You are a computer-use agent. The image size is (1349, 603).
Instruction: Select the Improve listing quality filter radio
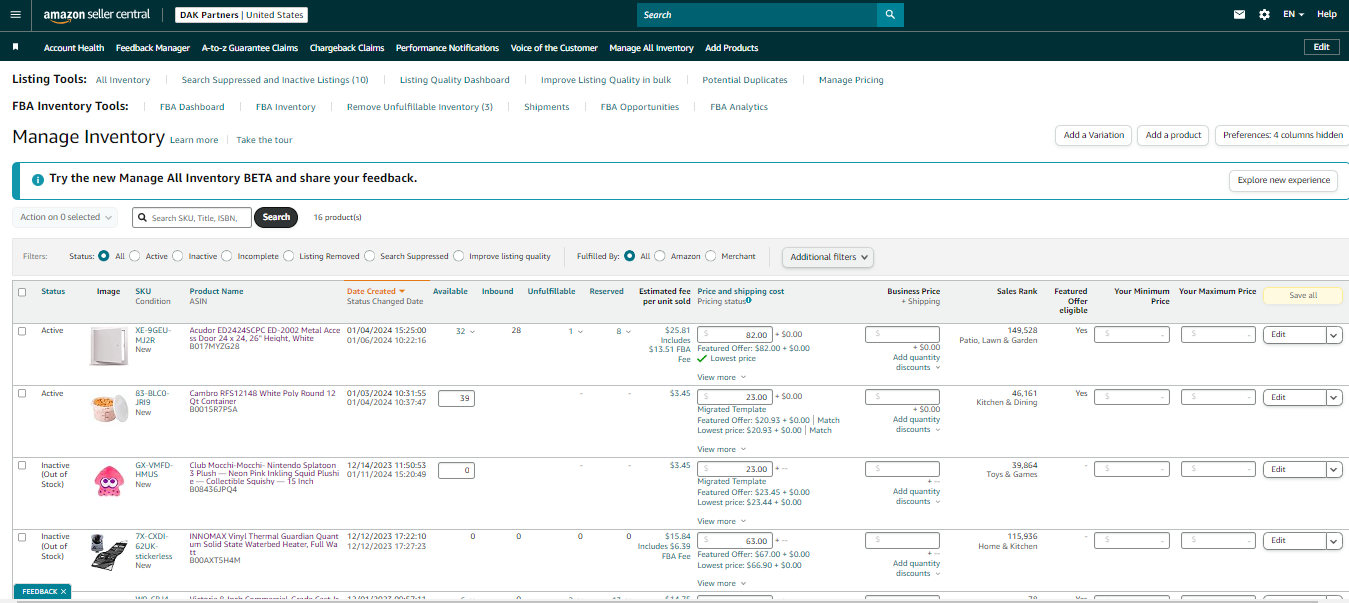click(x=459, y=256)
